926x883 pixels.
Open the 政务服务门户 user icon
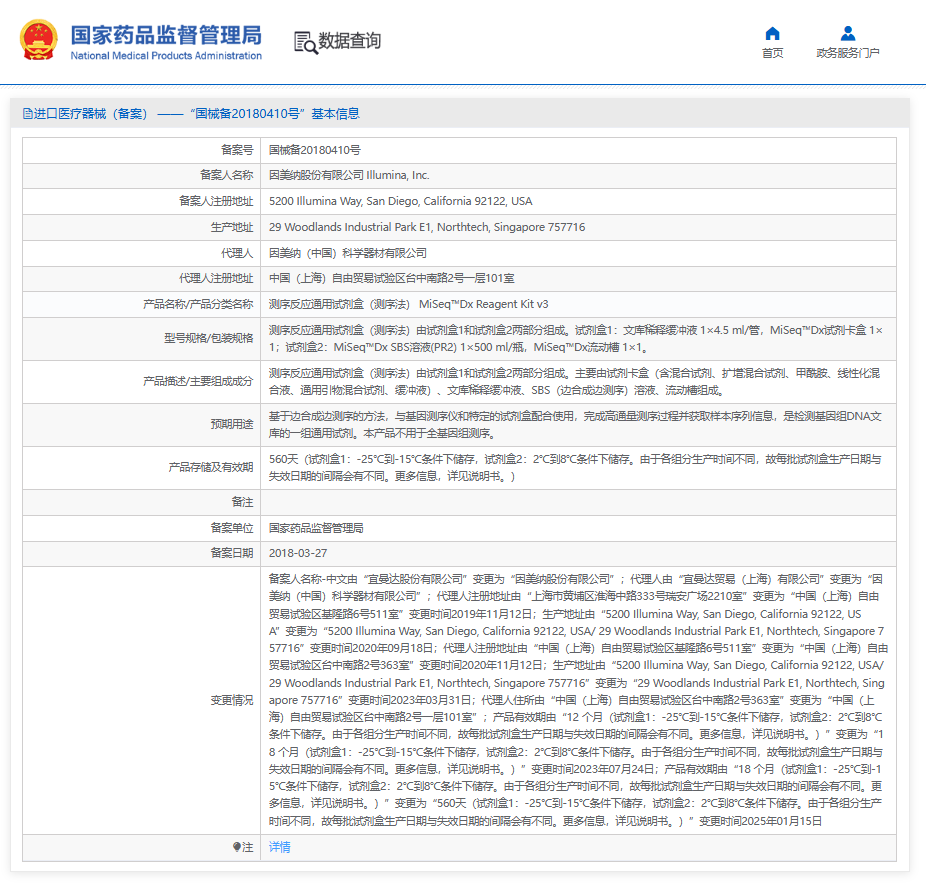click(x=847, y=33)
